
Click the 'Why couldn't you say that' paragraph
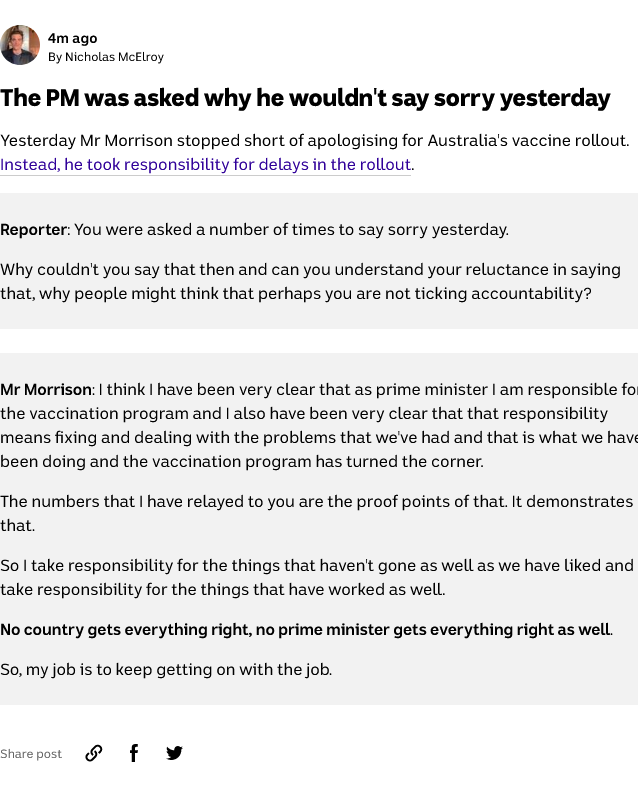310,282
